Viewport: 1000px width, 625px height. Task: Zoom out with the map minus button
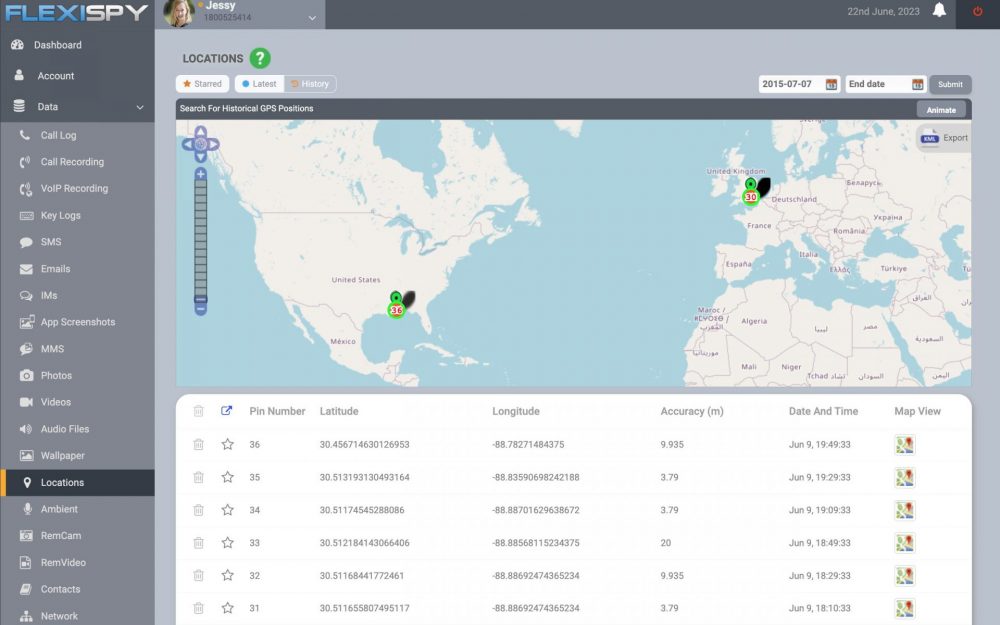[200, 309]
